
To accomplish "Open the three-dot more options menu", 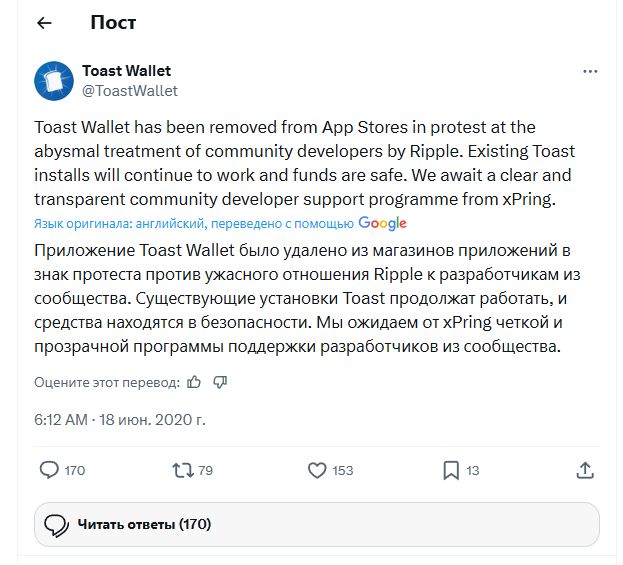I will 591,72.
